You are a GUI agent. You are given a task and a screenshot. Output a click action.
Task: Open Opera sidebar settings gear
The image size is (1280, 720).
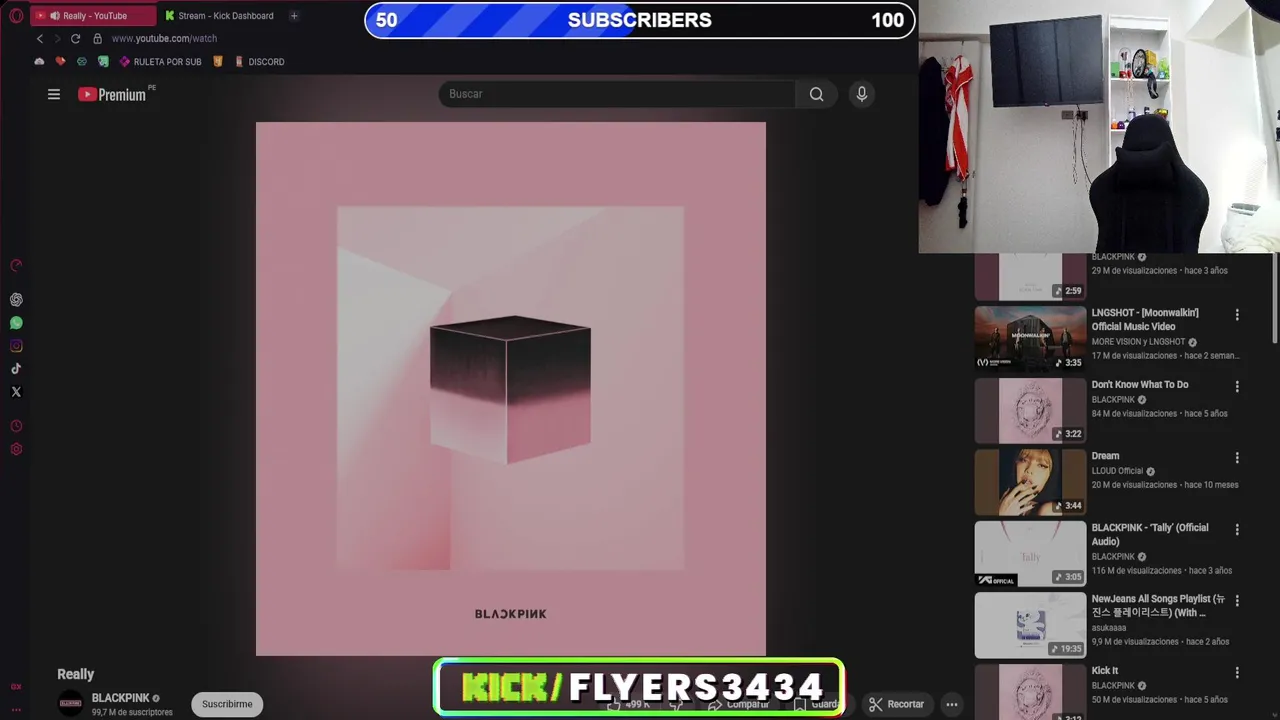coord(16,449)
